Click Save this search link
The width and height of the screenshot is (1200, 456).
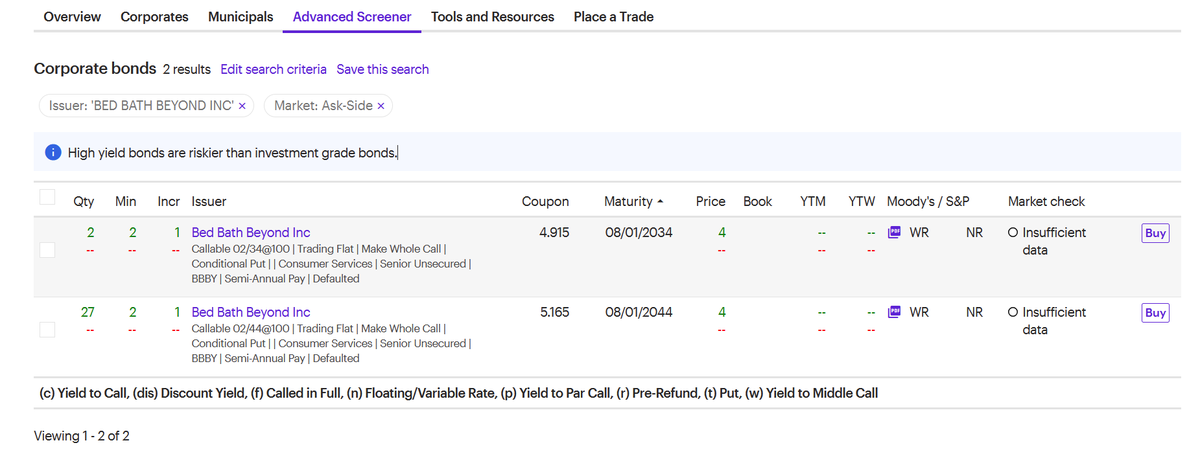(382, 69)
